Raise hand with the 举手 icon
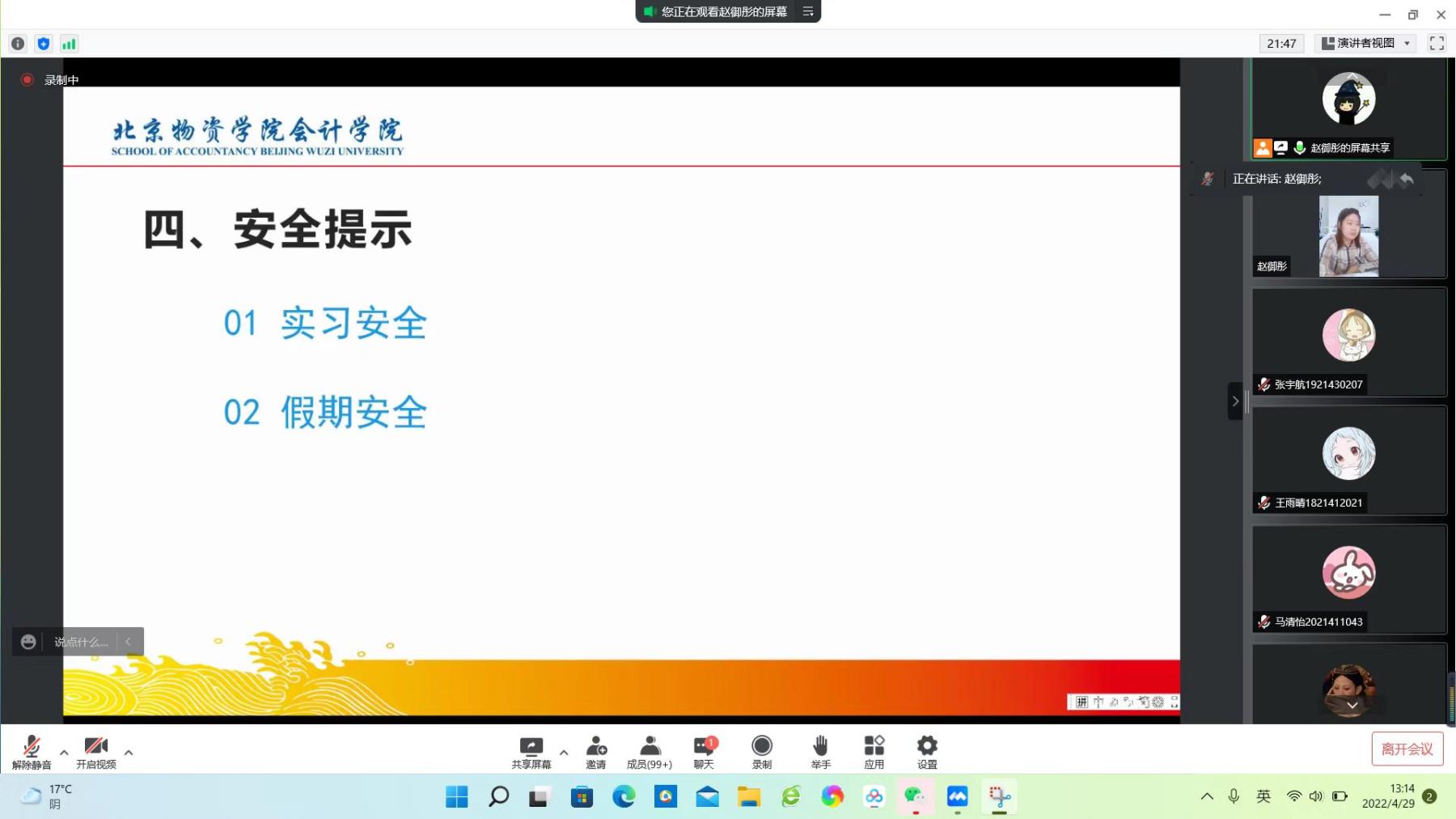This screenshot has height=819, width=1456. (820, 751)
